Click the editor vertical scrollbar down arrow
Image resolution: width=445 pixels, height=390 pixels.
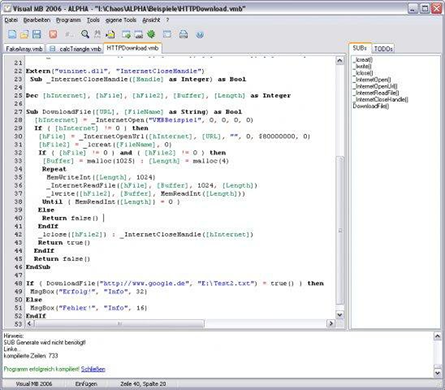[339, 315]
